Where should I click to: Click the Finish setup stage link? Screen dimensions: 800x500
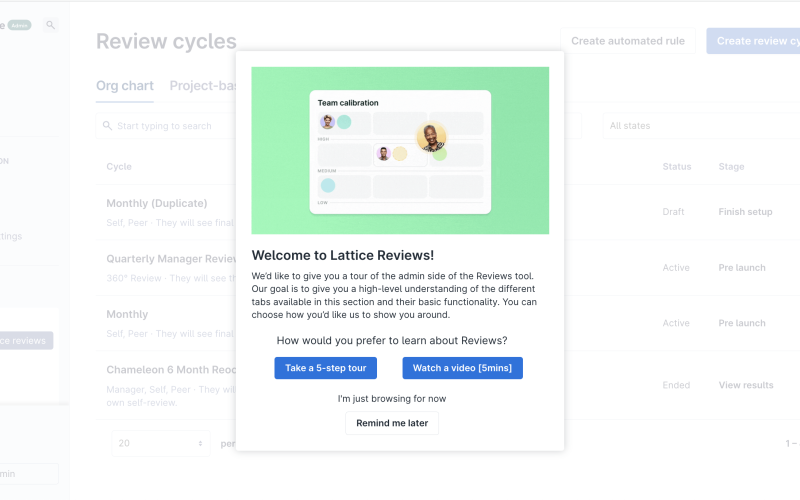click(x=745, y=212)
